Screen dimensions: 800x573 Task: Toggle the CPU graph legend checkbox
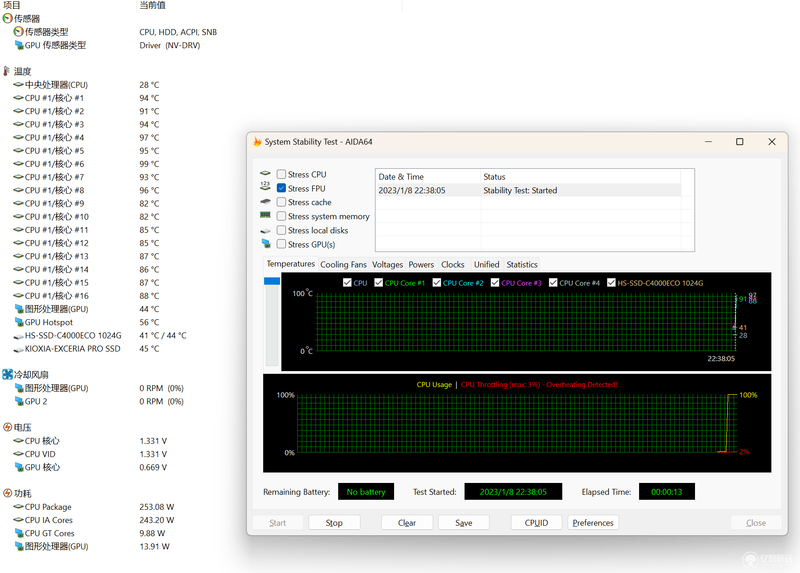pyautogui.click(x=347, y=283)
